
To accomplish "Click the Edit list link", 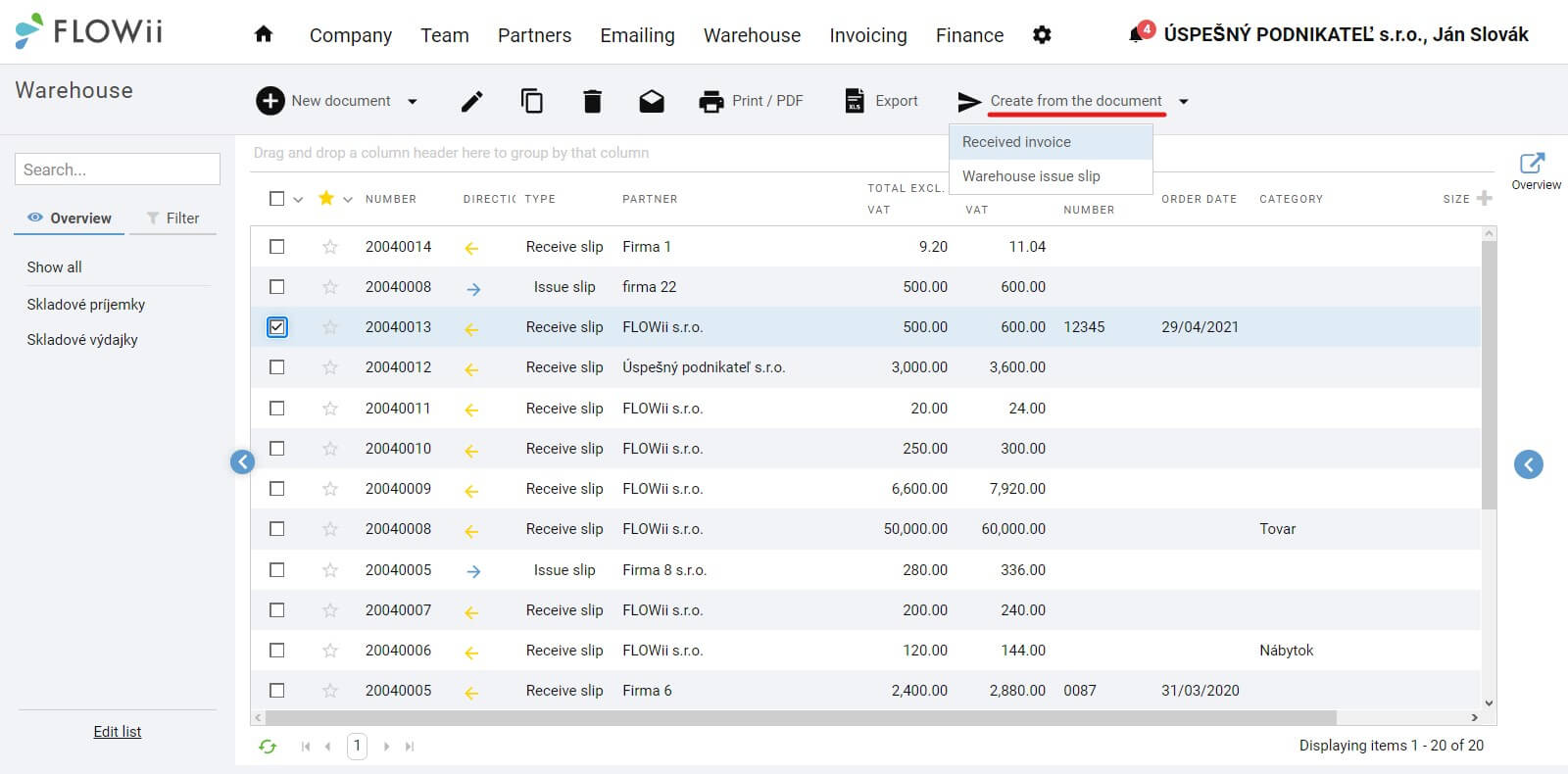I will [118, 732].
